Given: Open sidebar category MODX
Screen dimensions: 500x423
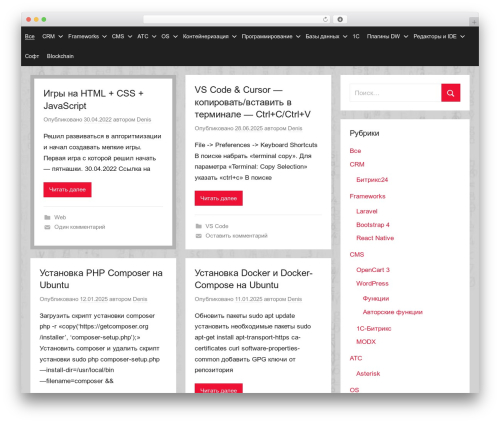Looking at the screenshot, I should 366,342.
